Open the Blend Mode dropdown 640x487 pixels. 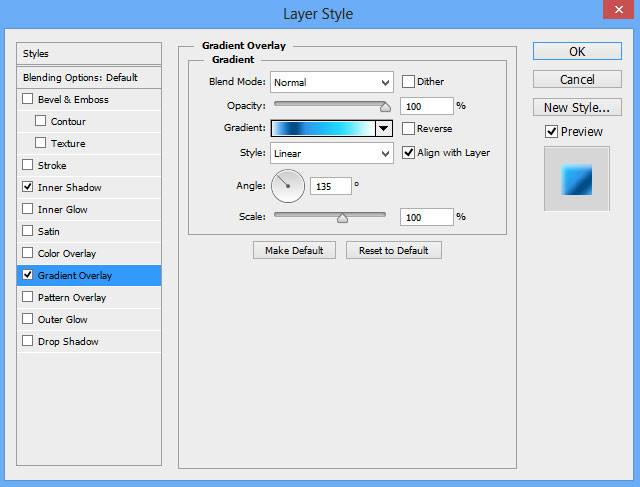pyautogui.click(x=331, y=82)
